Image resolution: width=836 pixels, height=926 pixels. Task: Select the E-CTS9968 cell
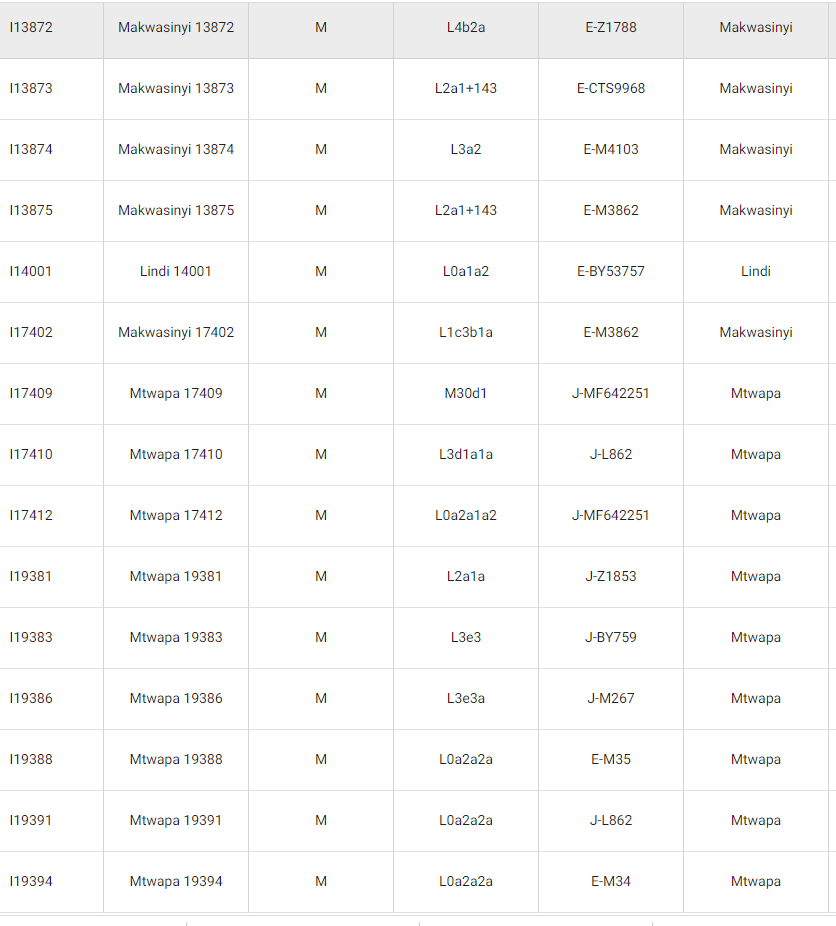(x=611, y=89)
